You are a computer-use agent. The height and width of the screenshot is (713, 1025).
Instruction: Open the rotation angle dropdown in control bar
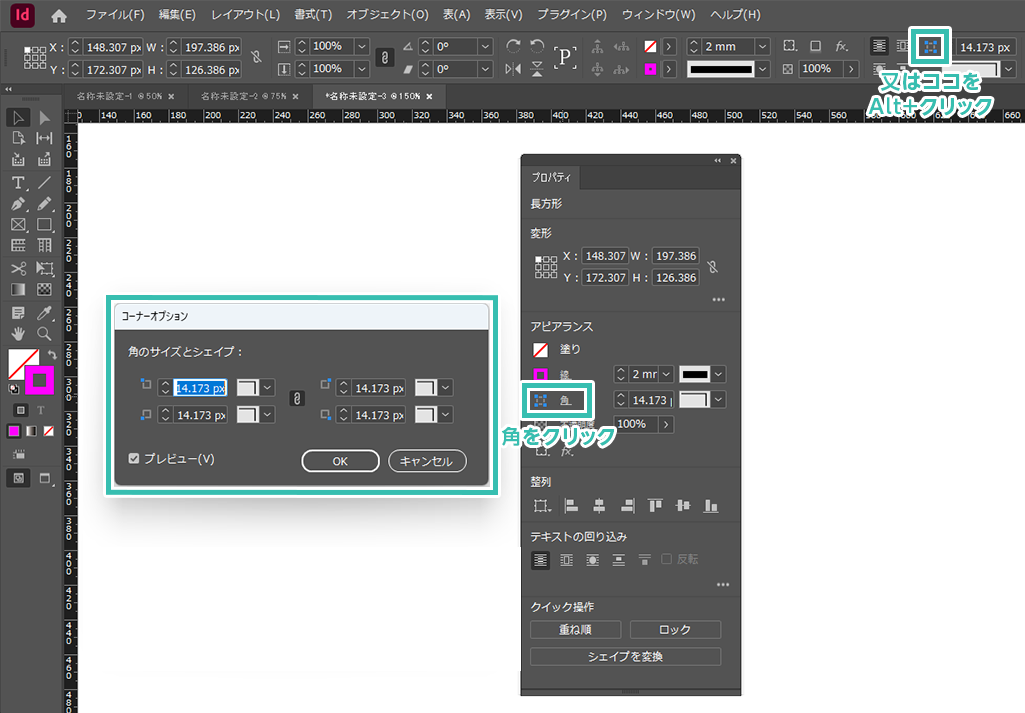(485, 46)
